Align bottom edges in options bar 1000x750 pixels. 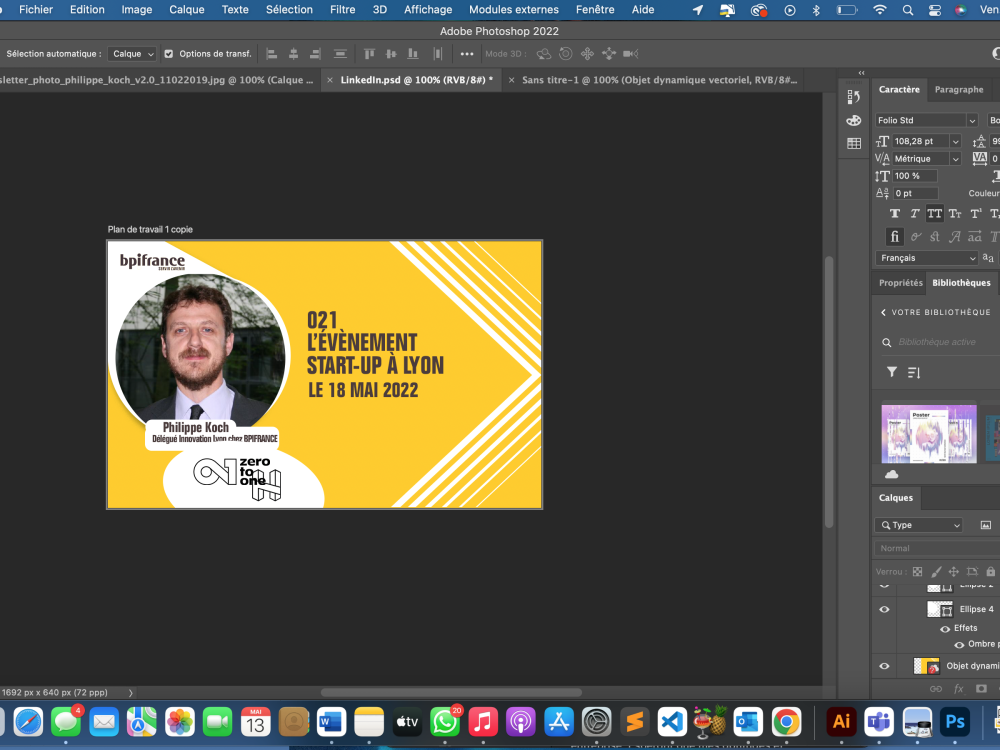tap(413, 54)
